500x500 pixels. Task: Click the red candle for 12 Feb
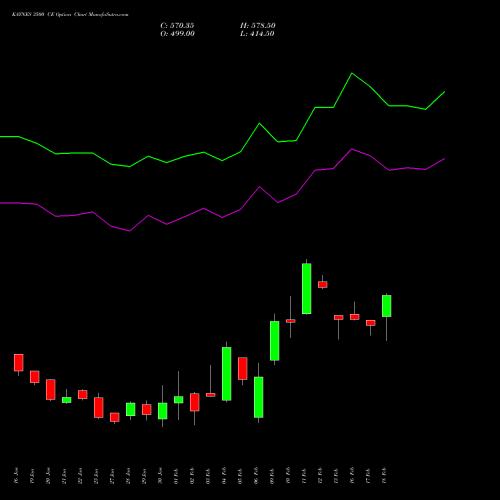323,284
